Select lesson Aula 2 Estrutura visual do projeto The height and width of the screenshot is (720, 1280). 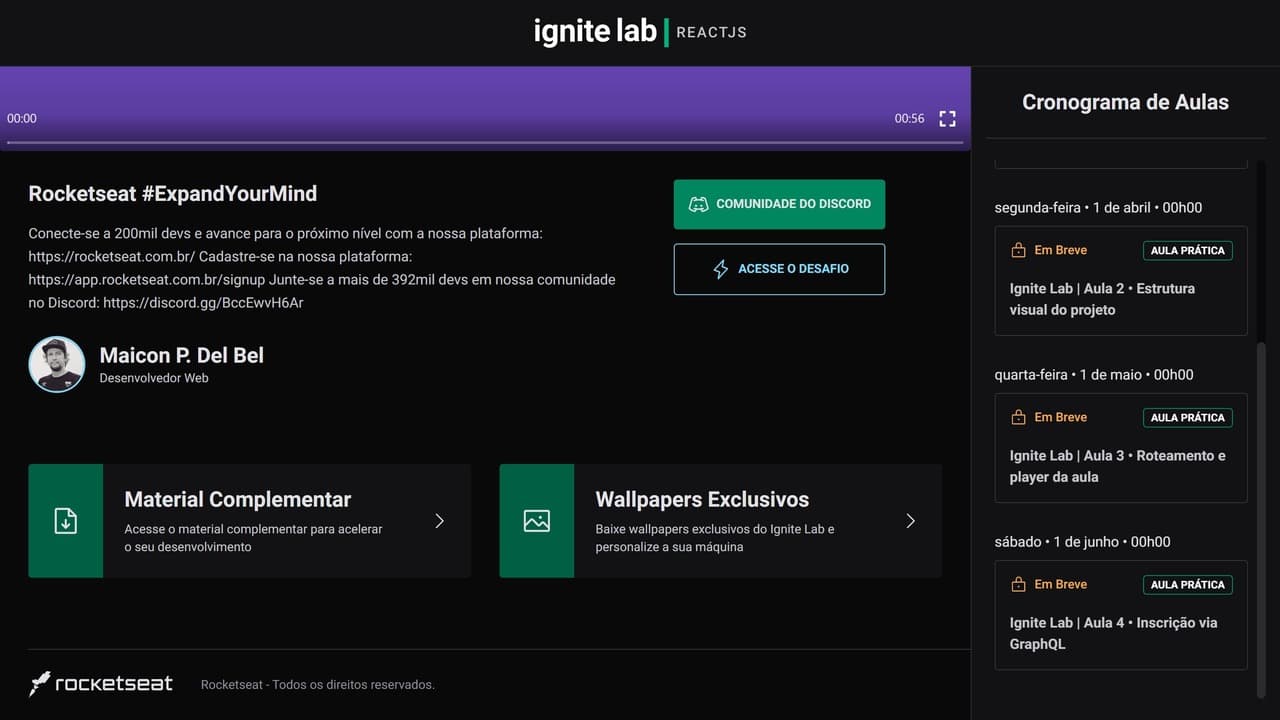coord(1102,299)
